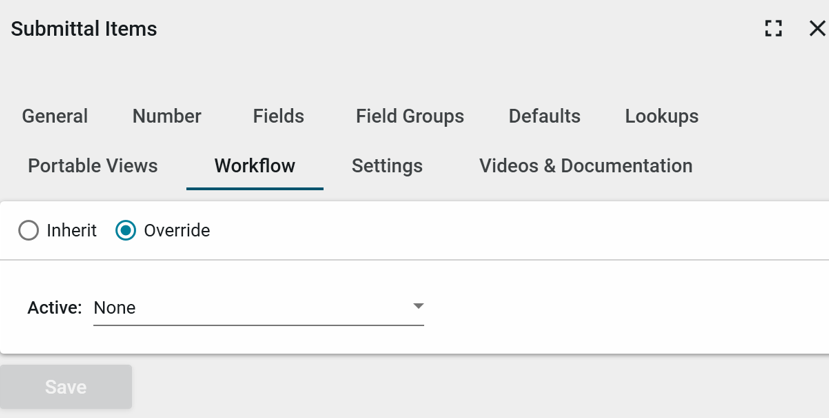Viewport: 829px width, 418px height.
Task: Show the Portable Views tab
Action: [x=93, y=166]
